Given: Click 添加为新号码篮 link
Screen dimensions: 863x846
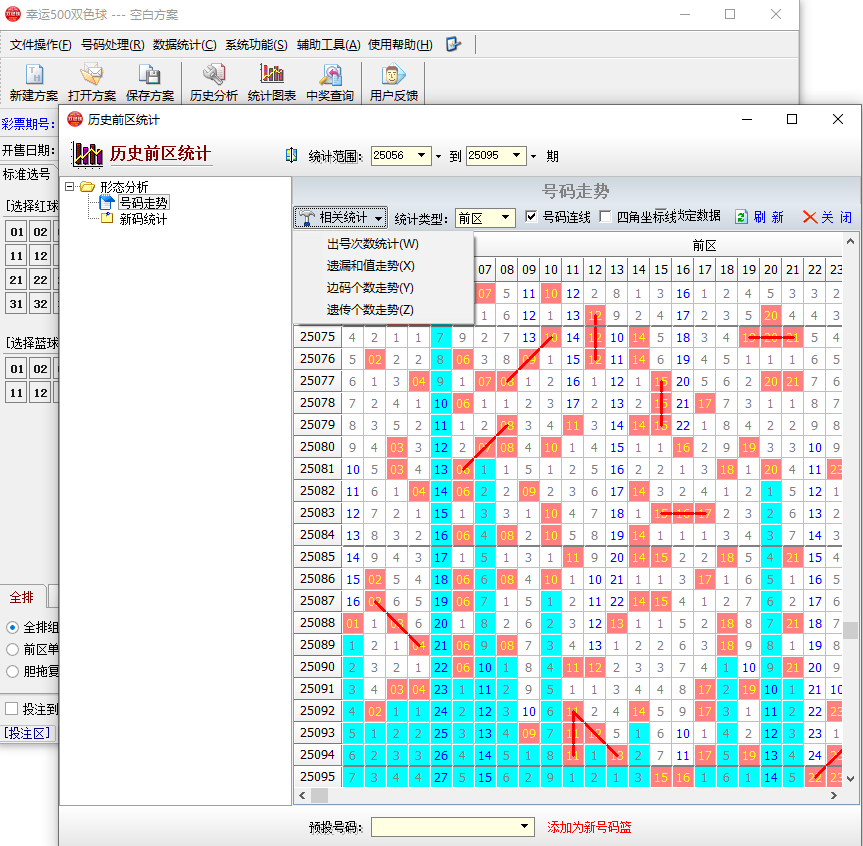Looking at the screenshot, I should pyautogui.click(x=589, y=827).
